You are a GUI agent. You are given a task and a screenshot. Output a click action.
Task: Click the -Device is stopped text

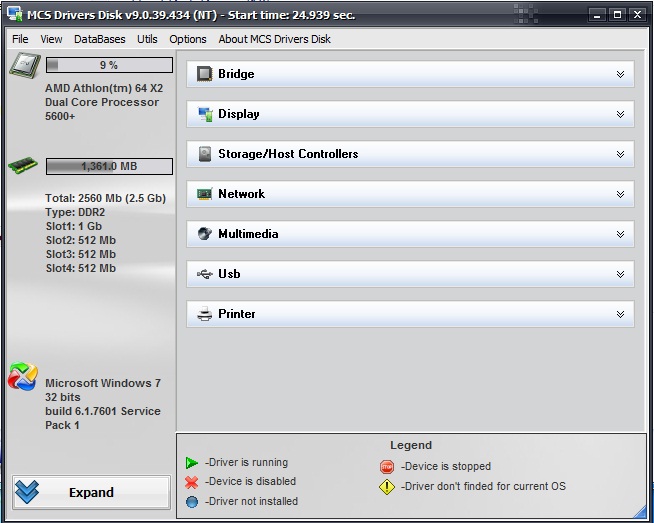click(x=446, y=466)
